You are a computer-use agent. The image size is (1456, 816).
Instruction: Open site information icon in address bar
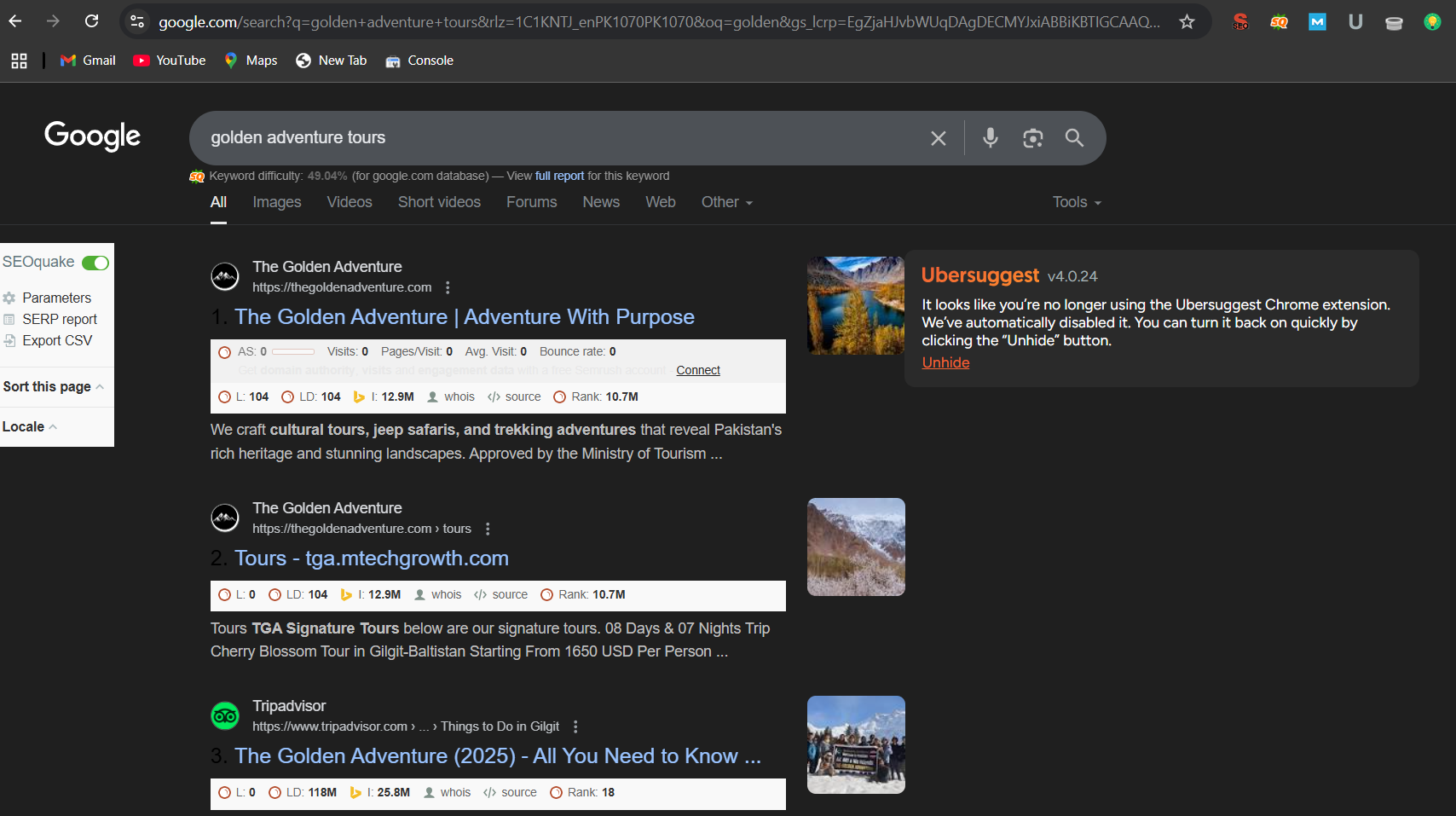tap(137, 21)
